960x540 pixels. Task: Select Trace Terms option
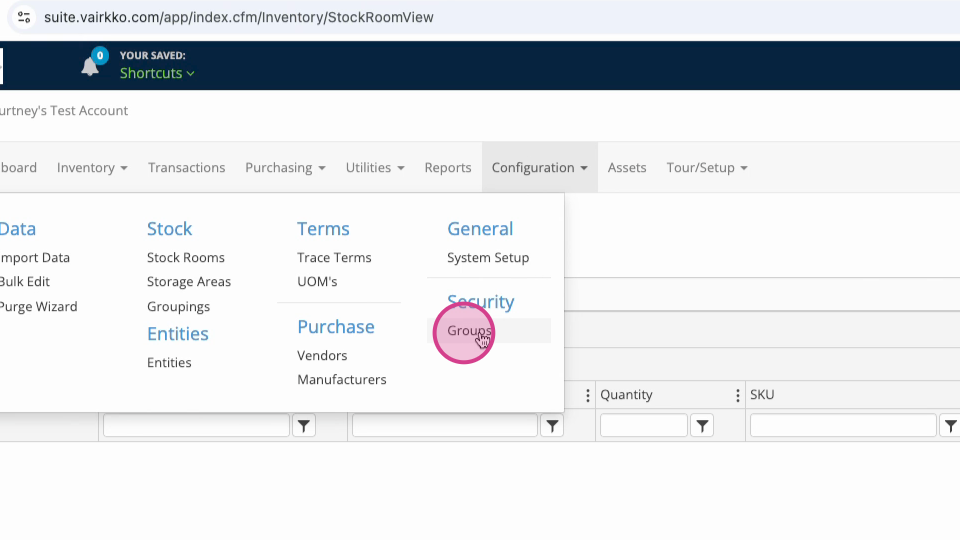pos(334,258)
